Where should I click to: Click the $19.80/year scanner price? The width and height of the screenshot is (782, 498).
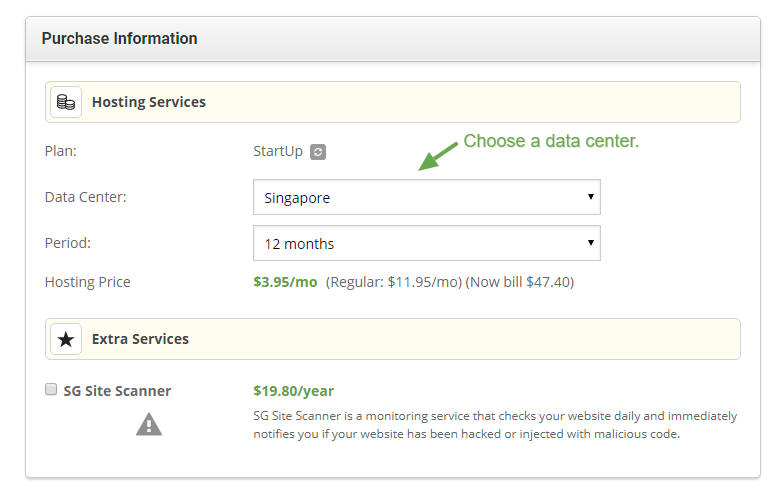(294, 391)
